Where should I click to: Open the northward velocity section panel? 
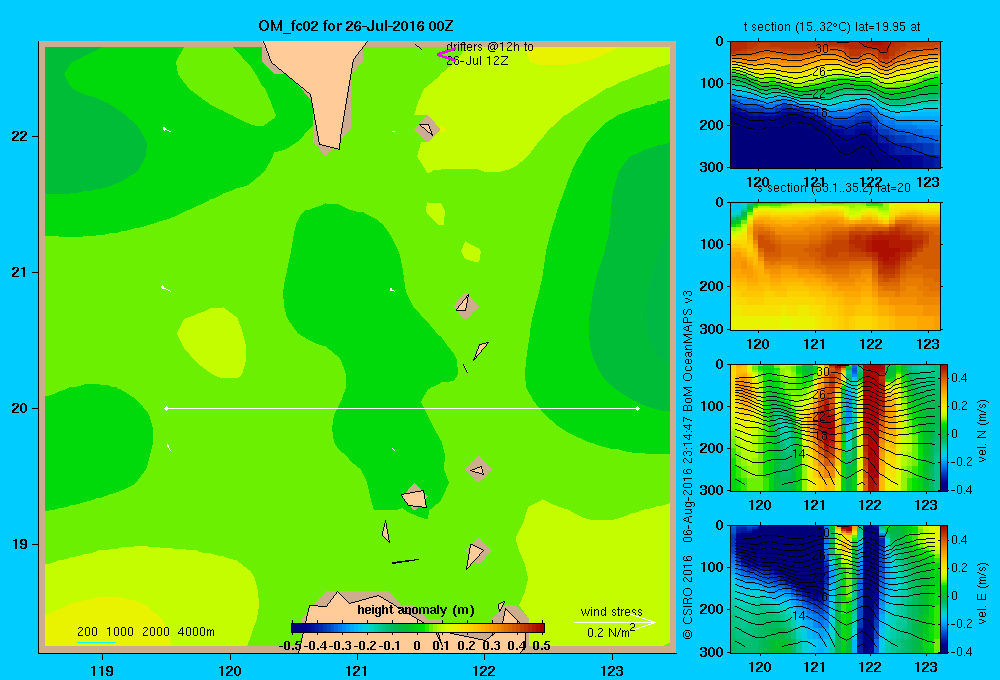click(835, 427)
